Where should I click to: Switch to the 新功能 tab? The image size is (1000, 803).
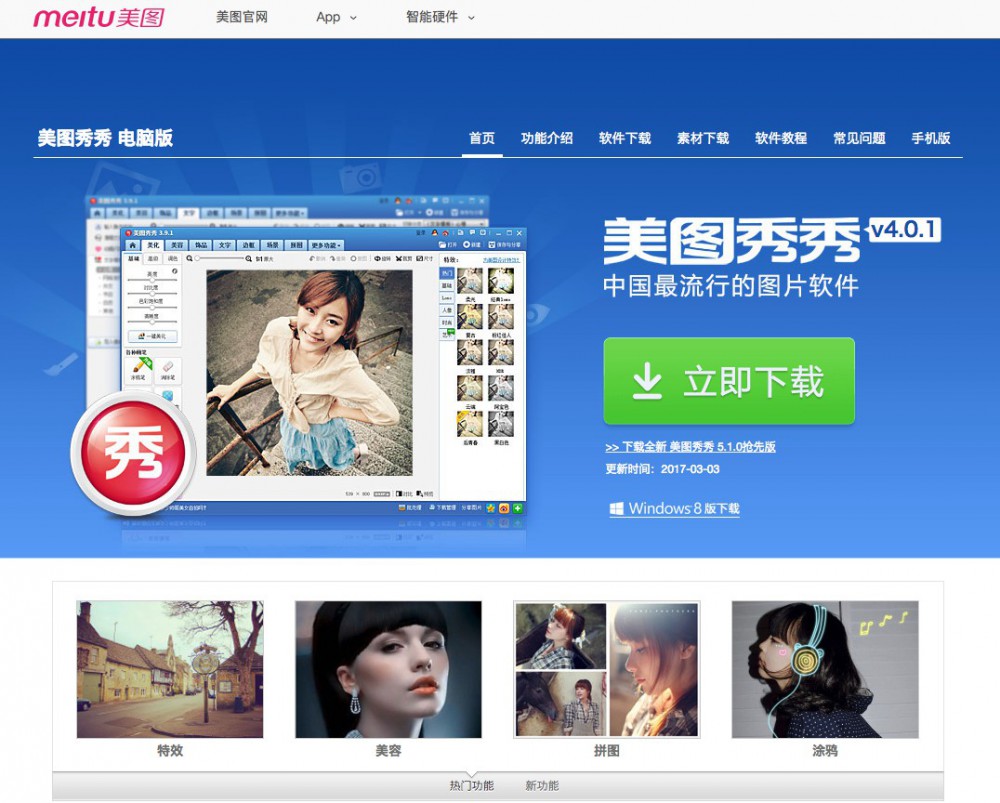tap(542, 786)
